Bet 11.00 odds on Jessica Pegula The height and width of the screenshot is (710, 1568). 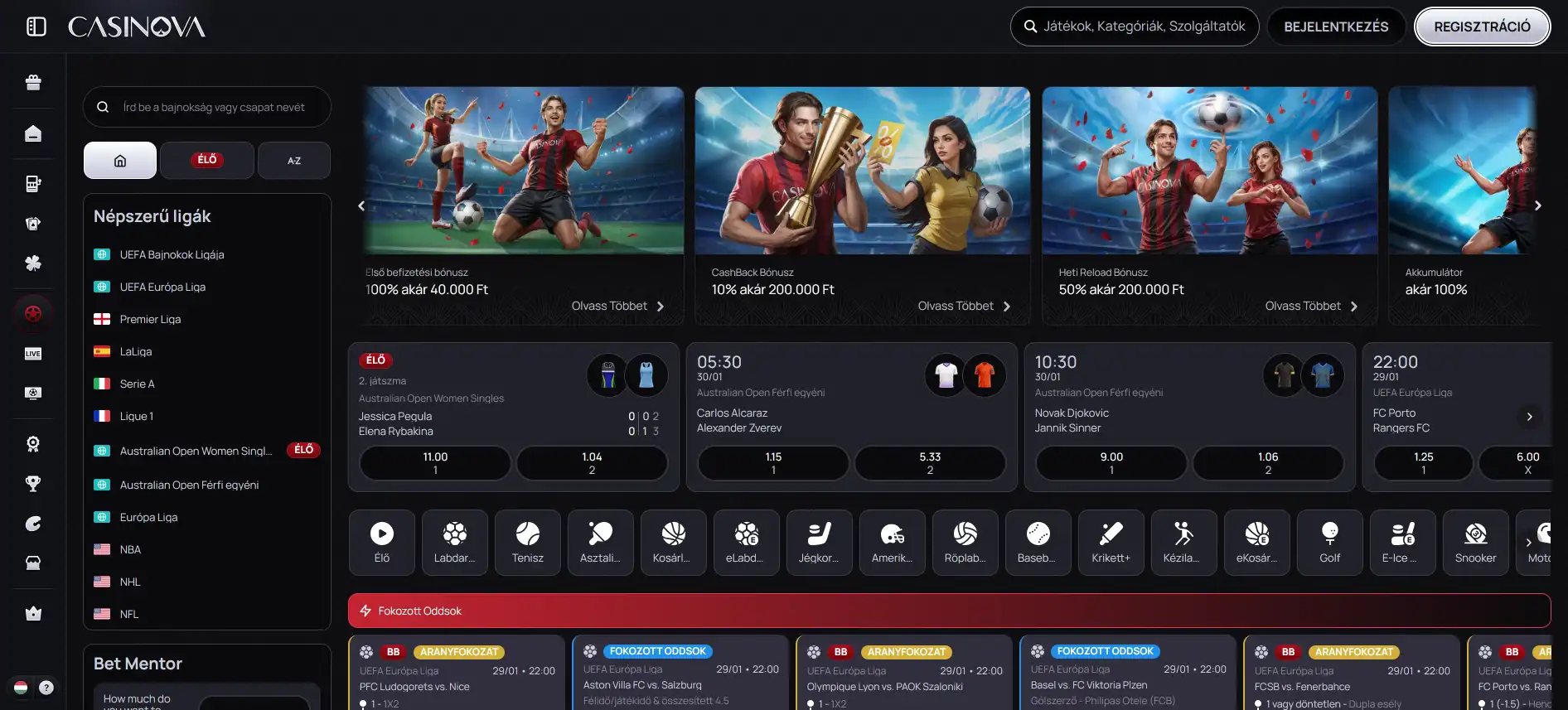(x=435, y=463)
